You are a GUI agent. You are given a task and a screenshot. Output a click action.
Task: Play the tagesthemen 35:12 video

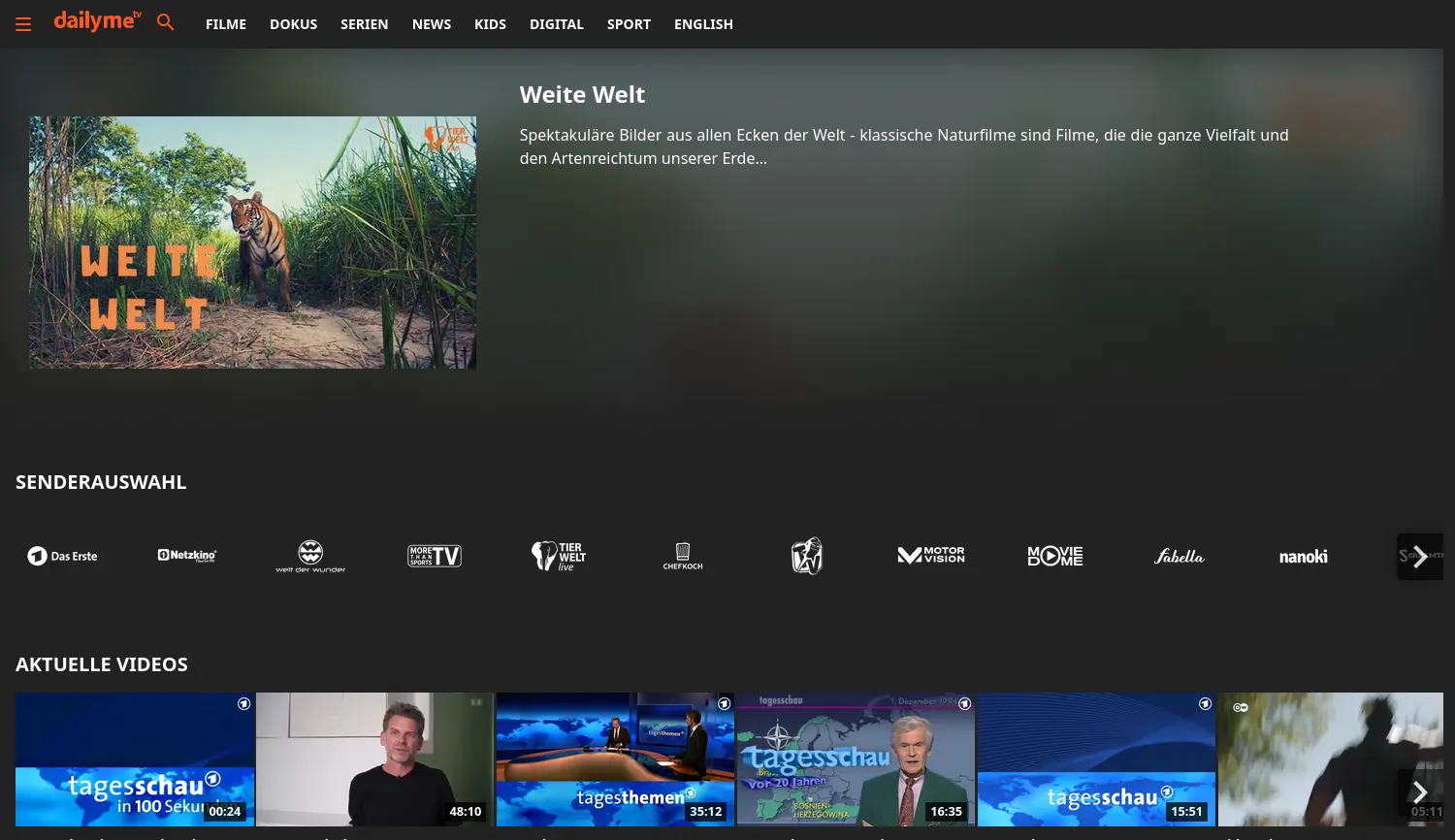615,759
